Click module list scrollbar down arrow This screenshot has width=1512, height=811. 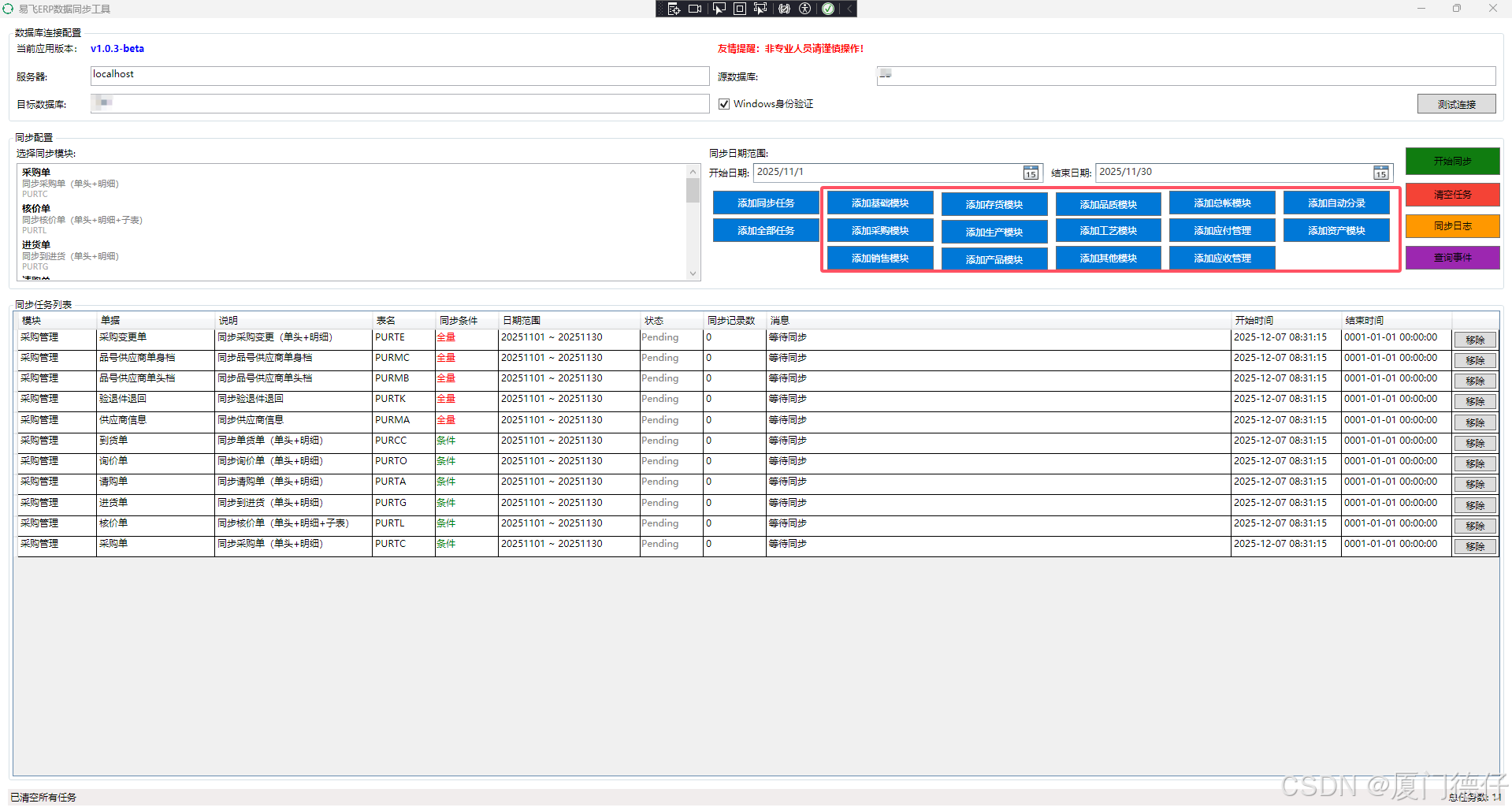pos(693,273)
